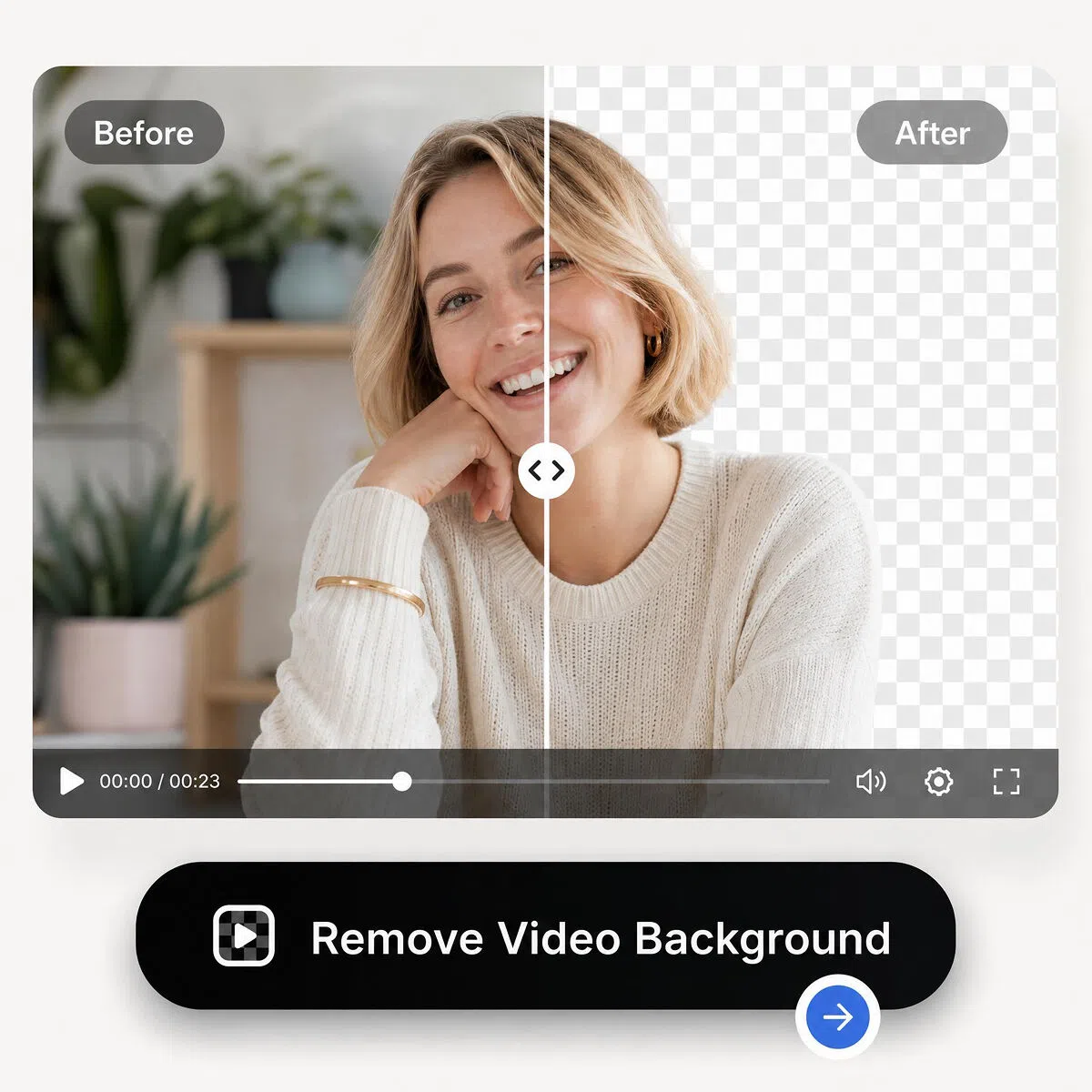This screenshot has height=1092, width=1092.
Task: Select the Before label pill
Action: pos(144,133)
